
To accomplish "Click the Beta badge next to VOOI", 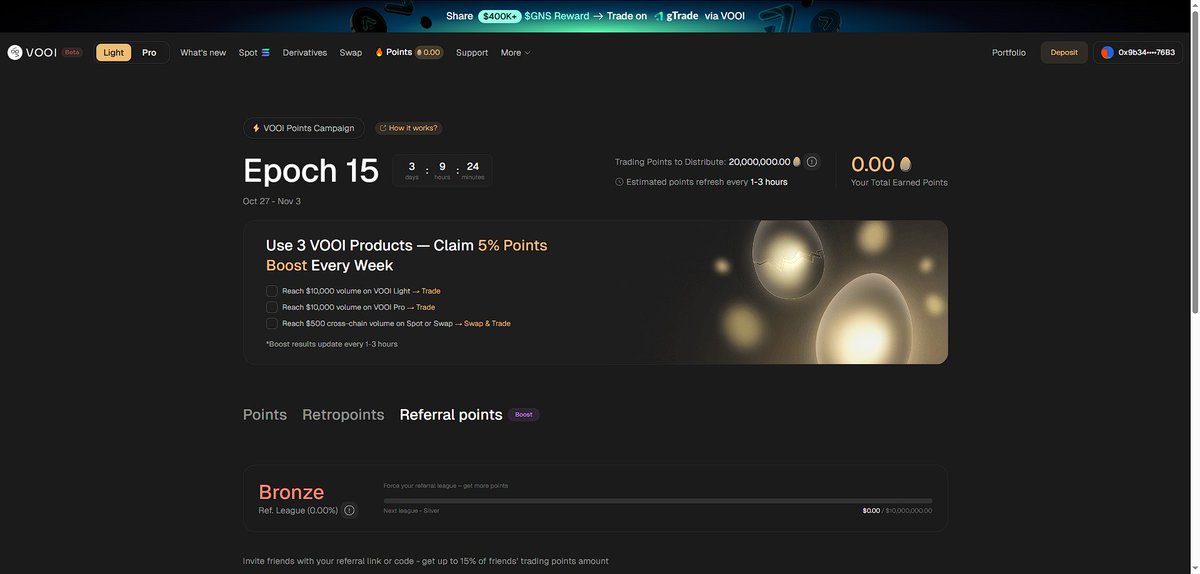I will click(72, 52).
